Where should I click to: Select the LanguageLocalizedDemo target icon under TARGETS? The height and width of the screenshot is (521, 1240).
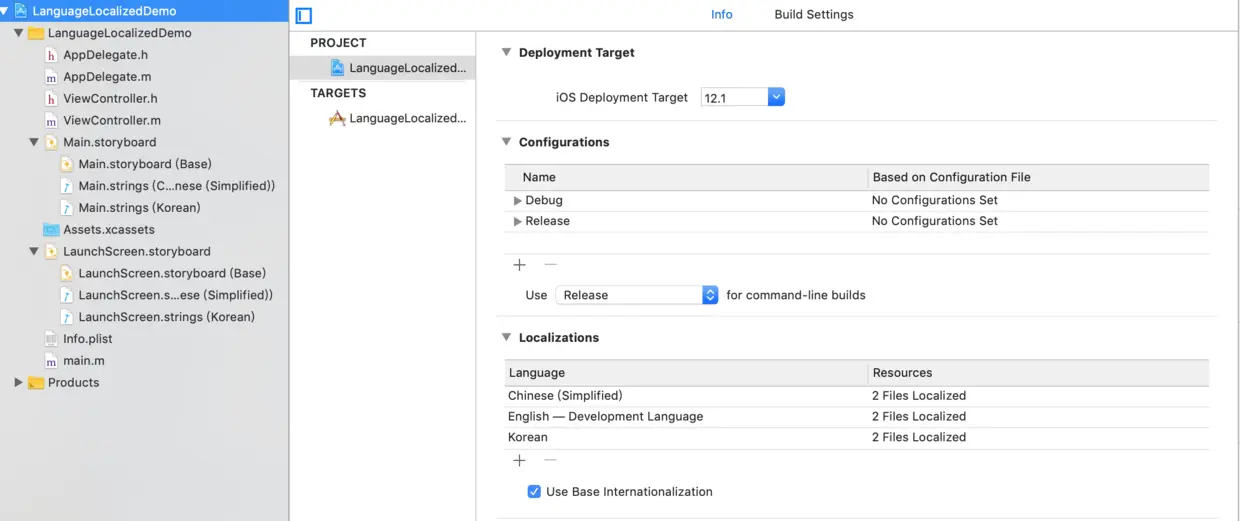[x=338, y=119]
